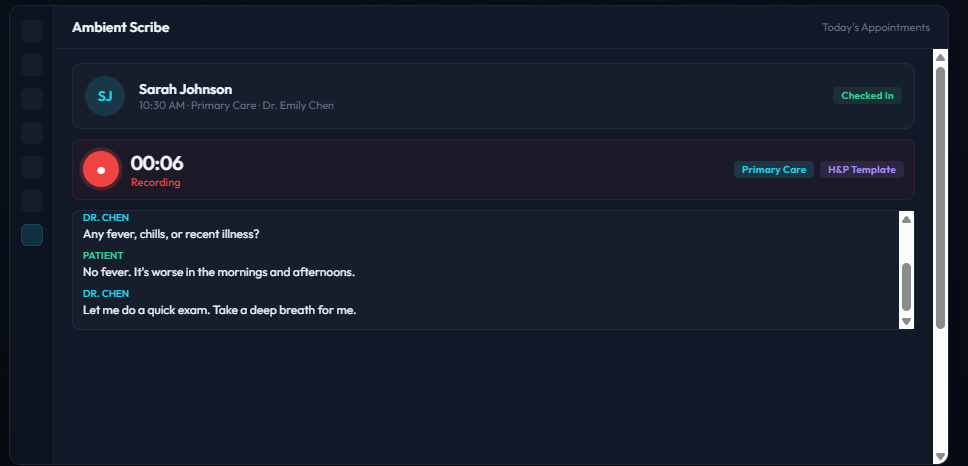Click the 00:06 recording timer

[157, 163]
